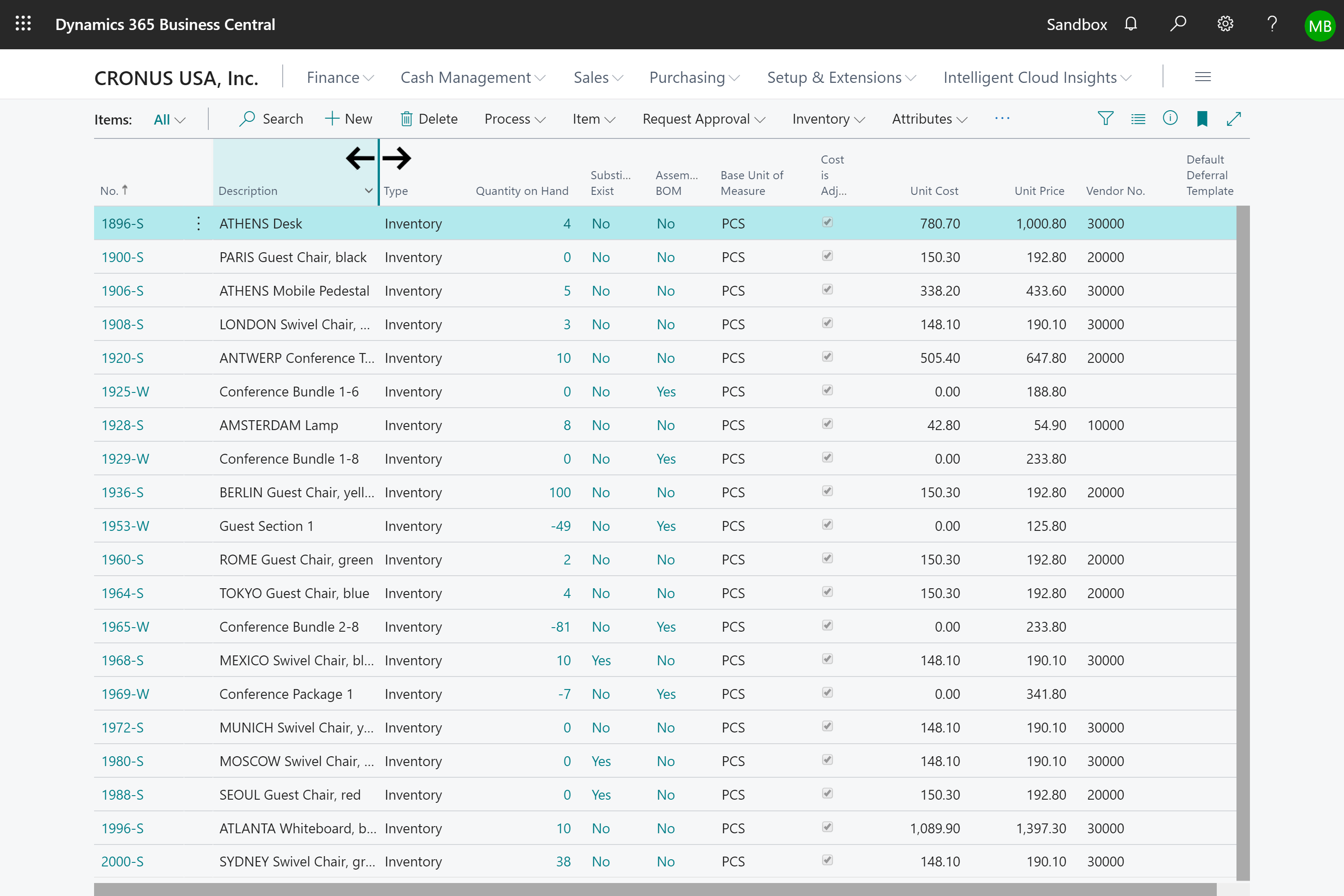The height and width of the screenshot is (896, 1344).
Task: Click Search to find an item
Action: (x=271, y=118)
